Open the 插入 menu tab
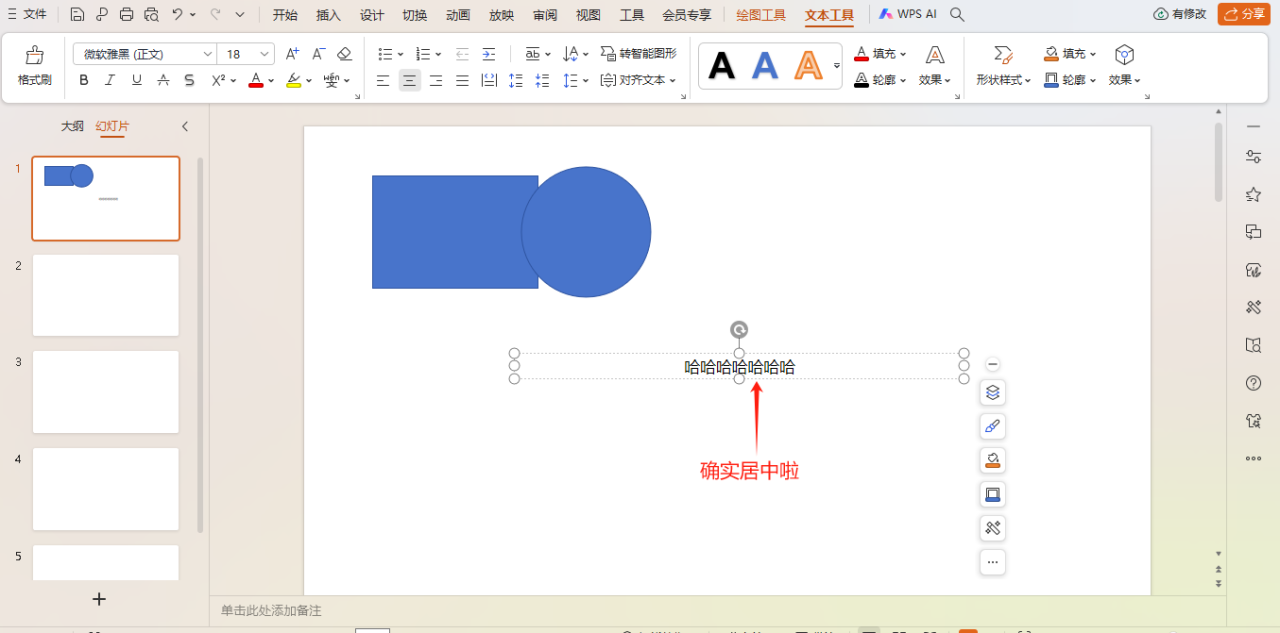The height and width of the screenshot is (633, 1280). 328,14
